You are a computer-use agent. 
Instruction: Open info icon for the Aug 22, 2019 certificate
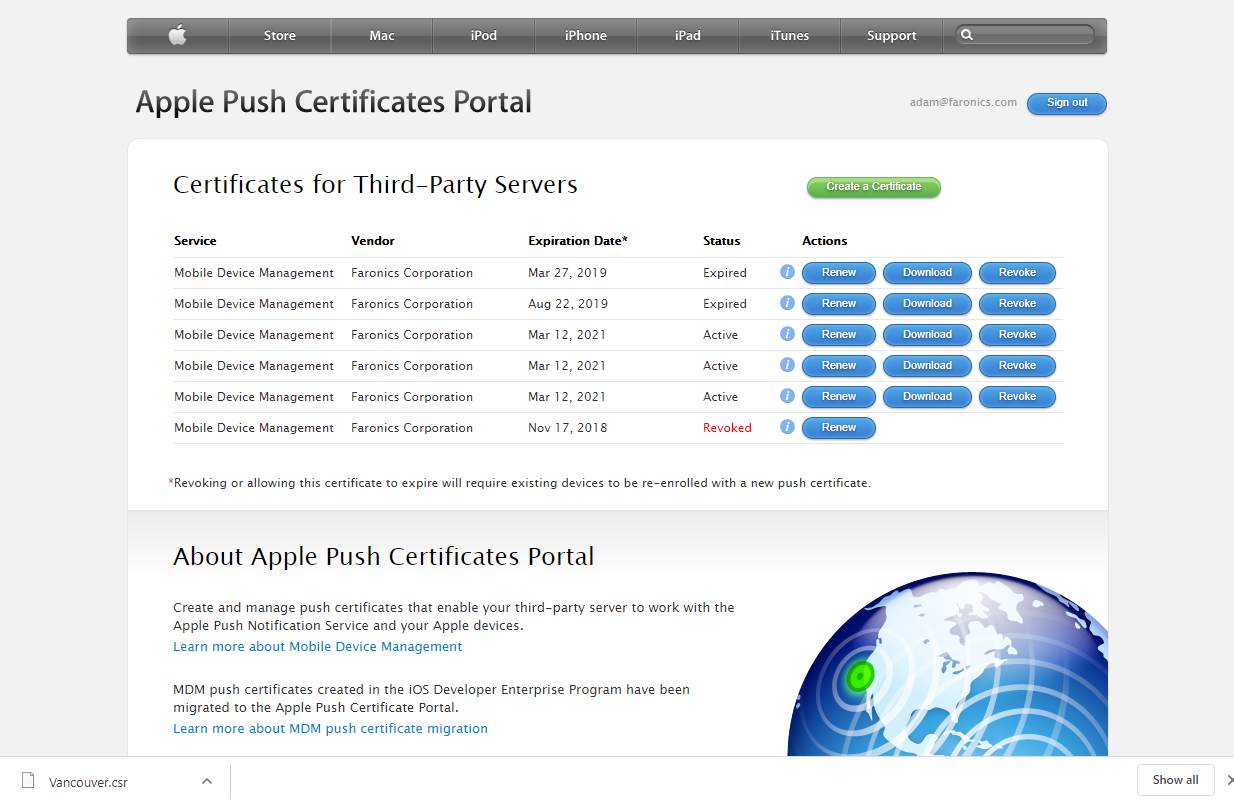[787, 303]
